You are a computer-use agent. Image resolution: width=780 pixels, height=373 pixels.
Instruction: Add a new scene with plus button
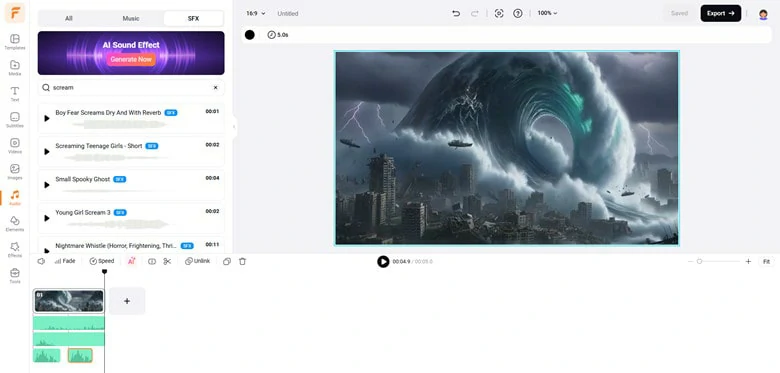click(x=127, y=301)
